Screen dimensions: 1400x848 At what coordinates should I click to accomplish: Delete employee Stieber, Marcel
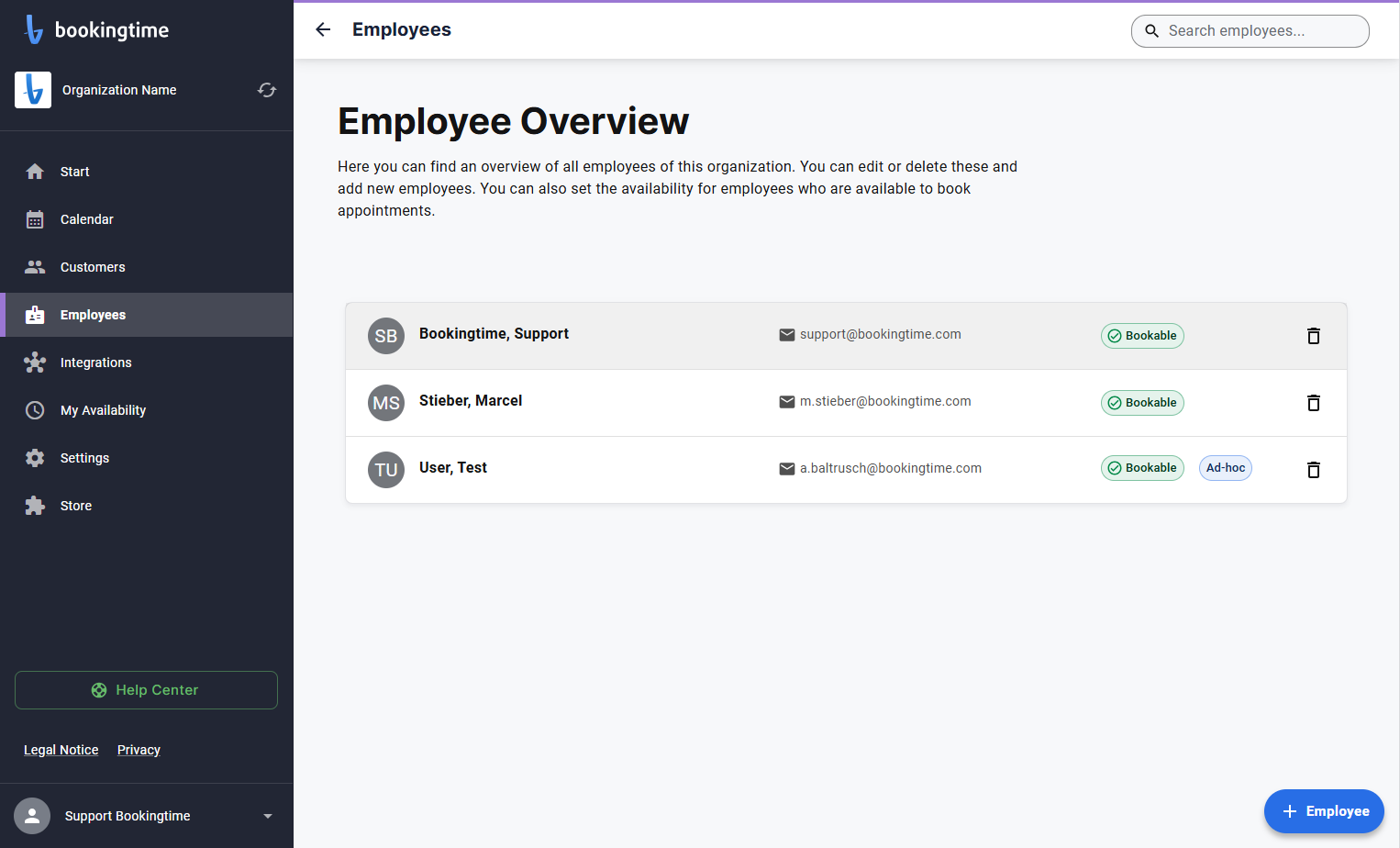pyautogui.click(x=1314, y=403)
